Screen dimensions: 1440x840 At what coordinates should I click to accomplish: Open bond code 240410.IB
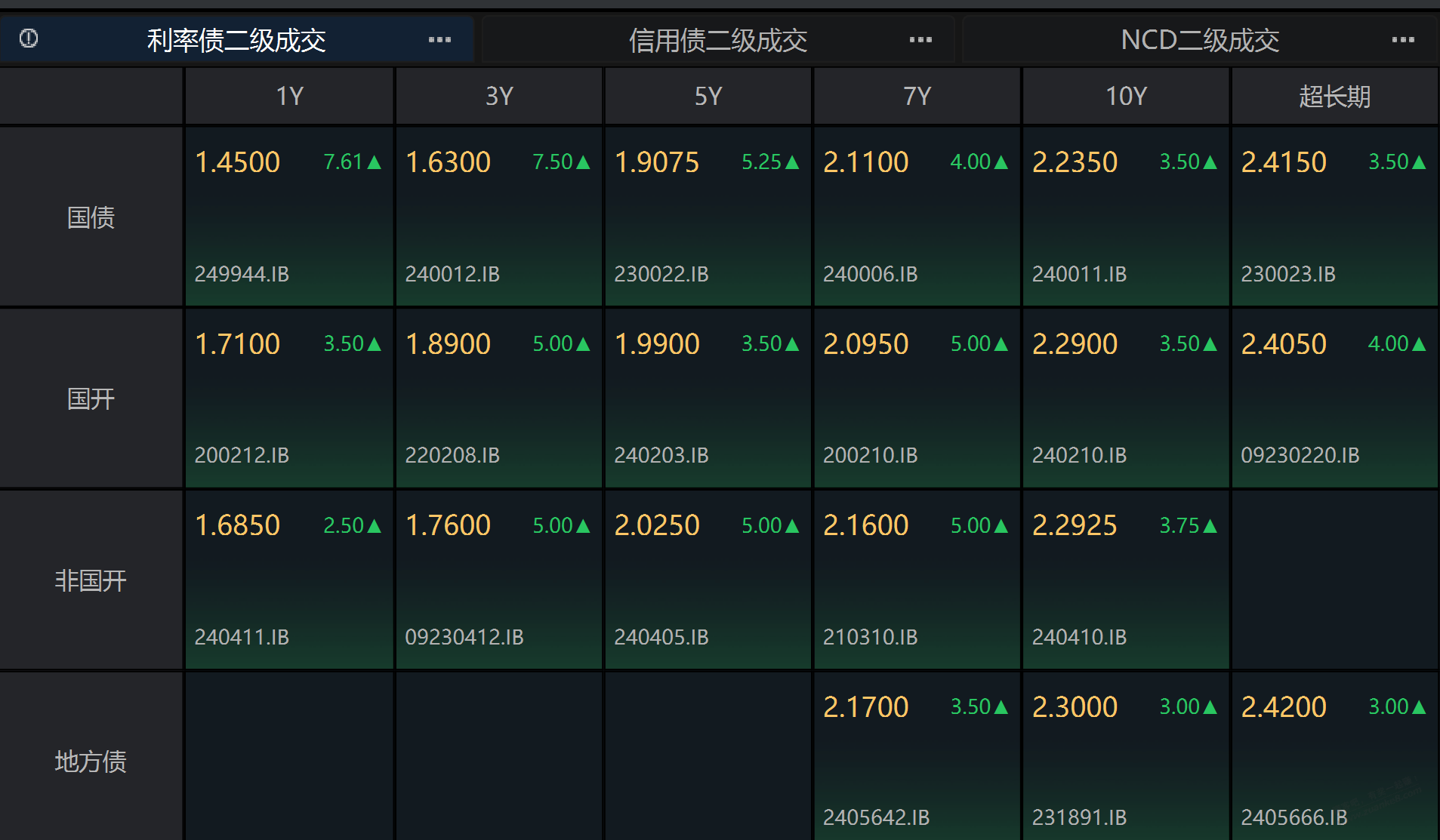pos(1080,637)
